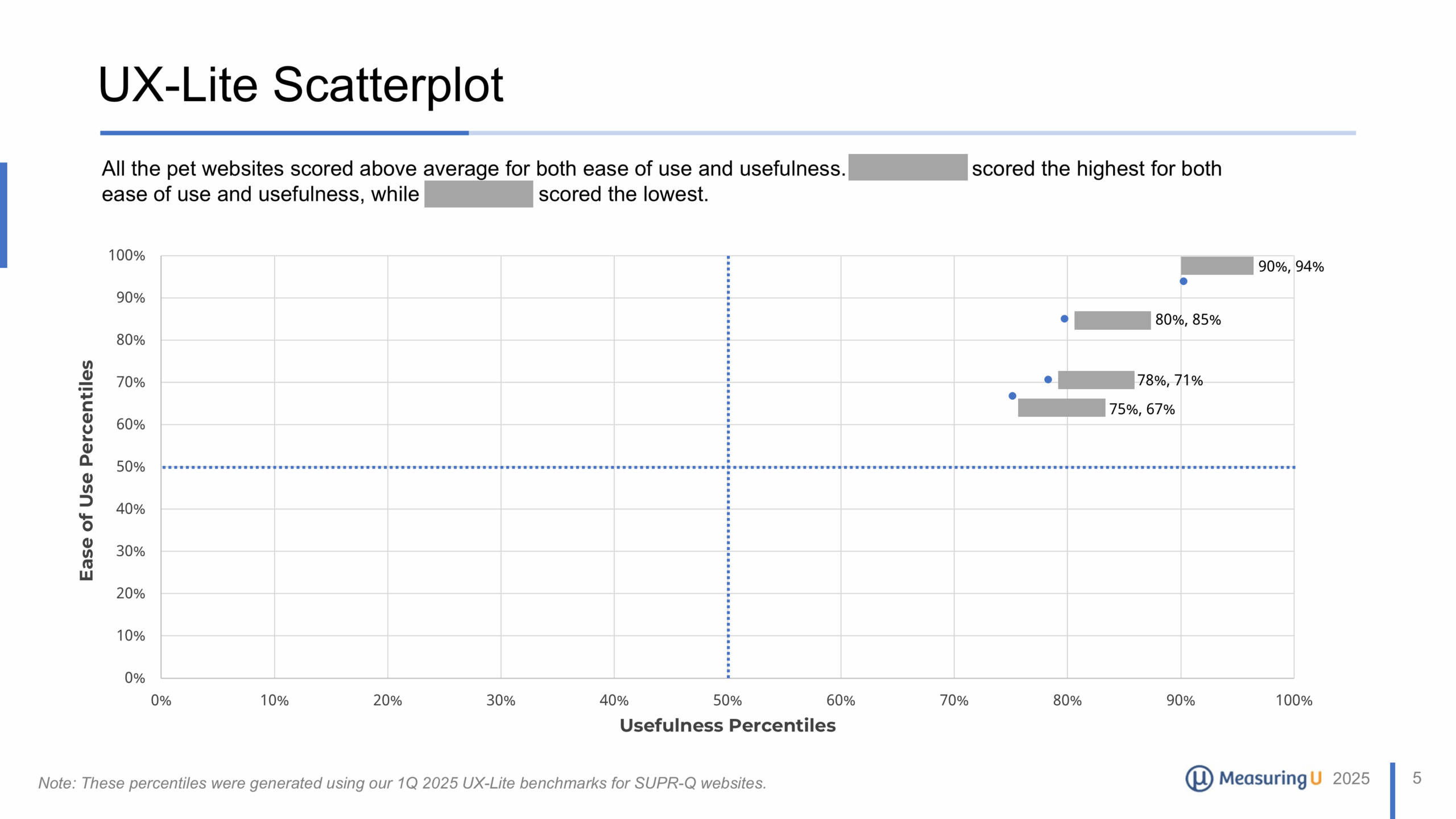The width and height of the screenshot is (1456, 819).
Task: Click the 2025 year text in footer
Action: (x=1351, y=778)
